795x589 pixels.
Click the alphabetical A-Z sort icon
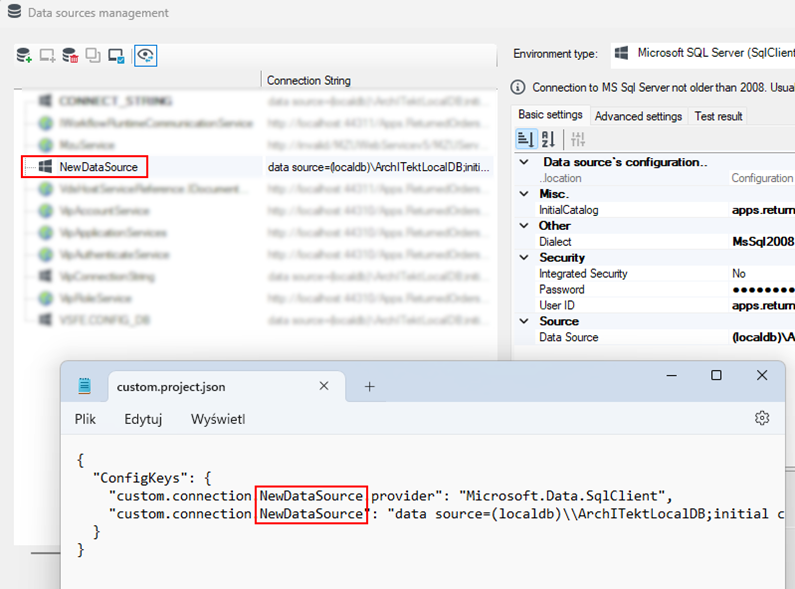548,139
